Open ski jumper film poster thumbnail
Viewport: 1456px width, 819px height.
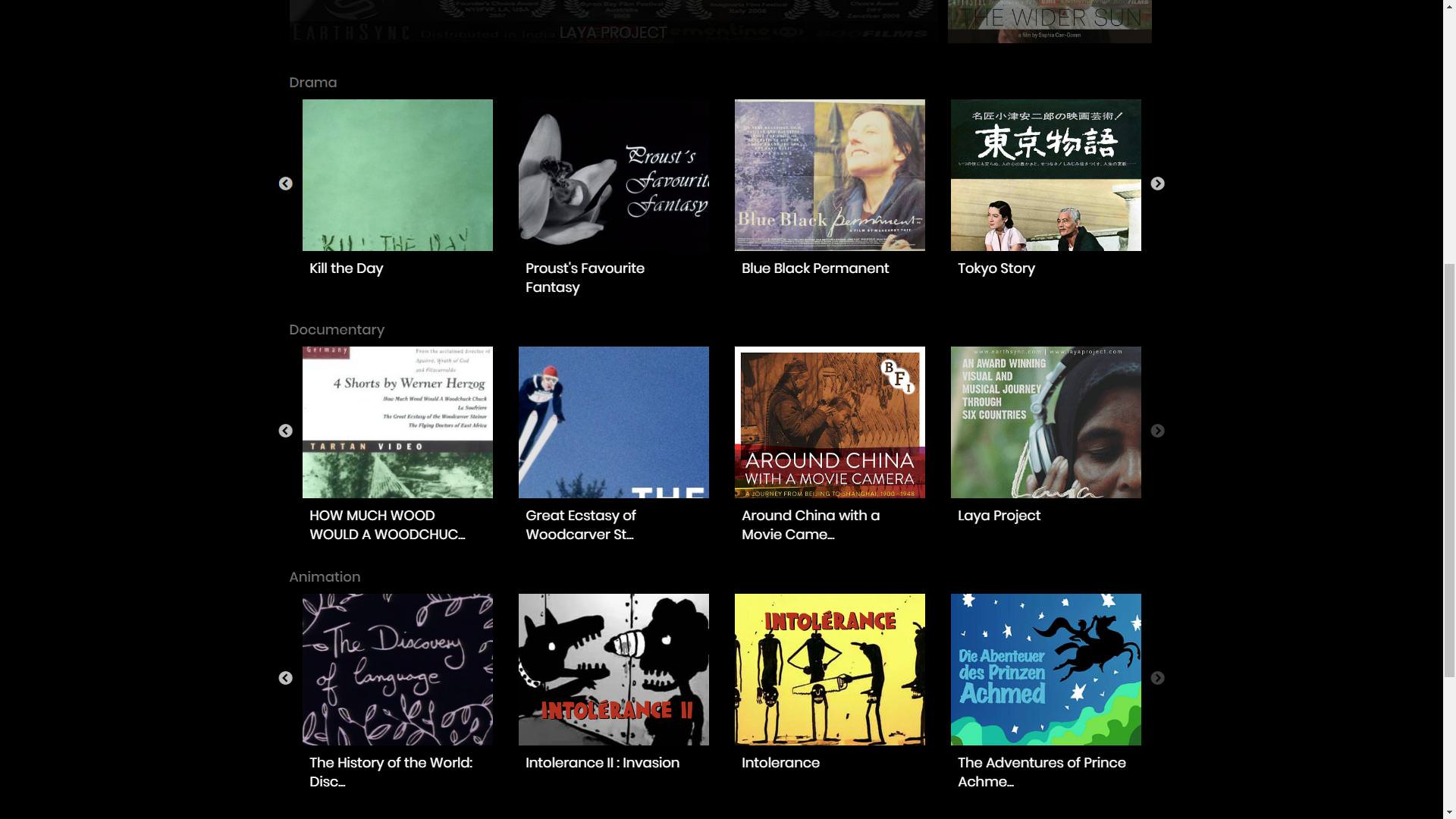point(613,422)
